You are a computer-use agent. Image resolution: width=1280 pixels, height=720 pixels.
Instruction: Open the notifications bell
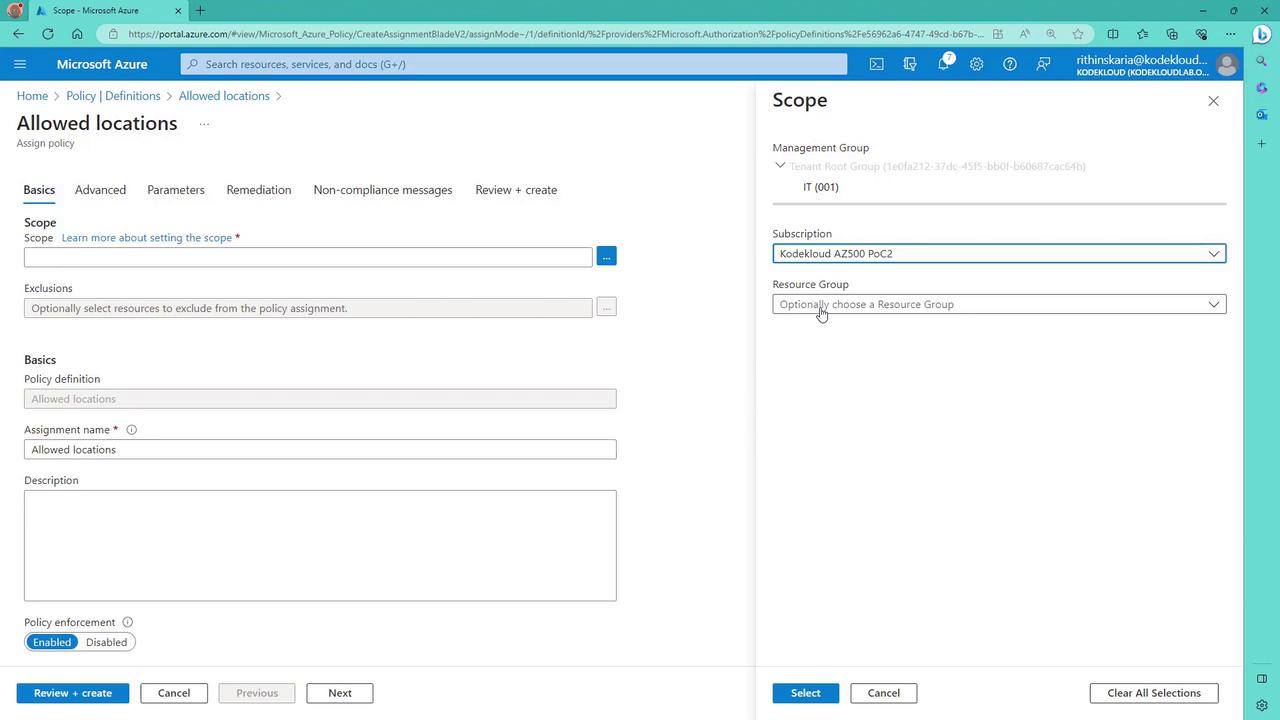[943, 64]
